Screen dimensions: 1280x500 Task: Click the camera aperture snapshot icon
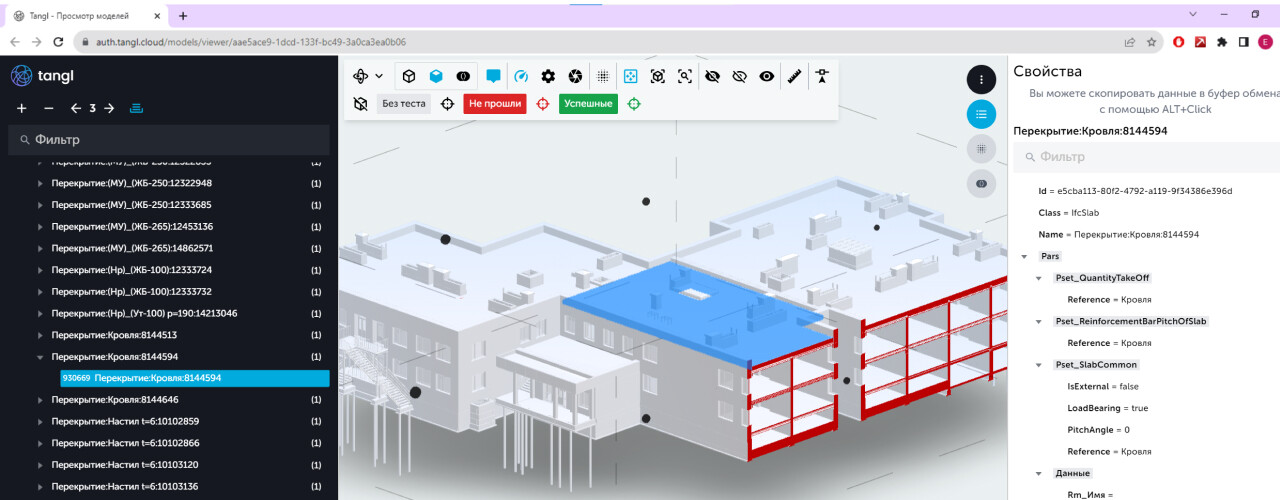click(x=575, y=76)
